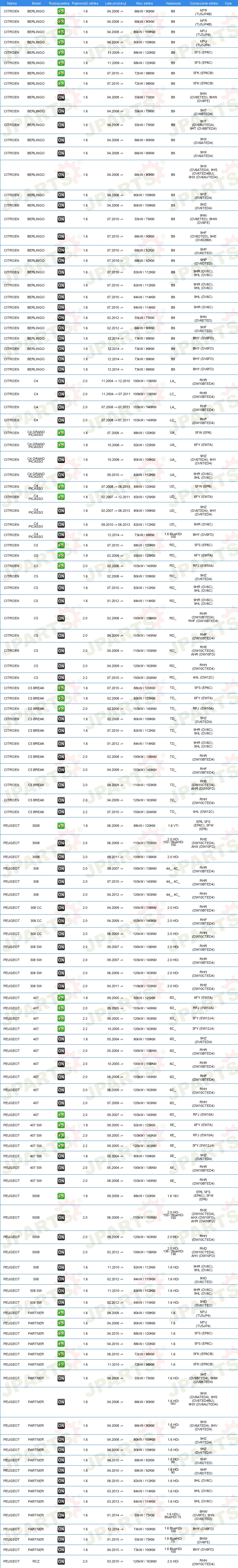238x1568 pixels.
Task: Click the ON icon in the Peugeot 308 CC 120kW row
Action: 61,934
